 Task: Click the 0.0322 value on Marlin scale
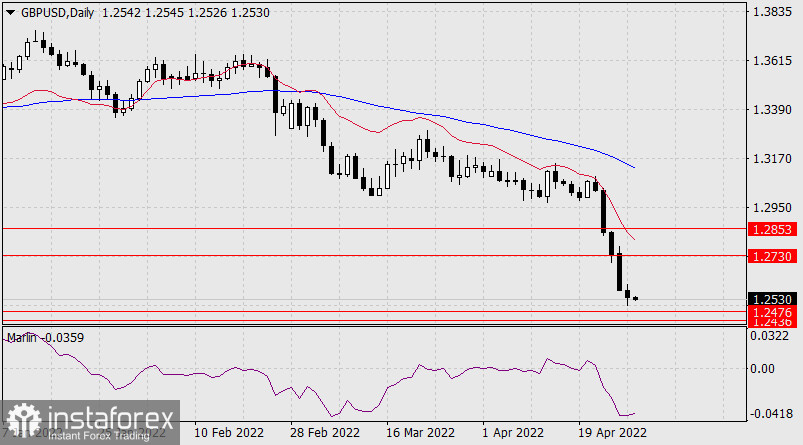click(771, 336)
